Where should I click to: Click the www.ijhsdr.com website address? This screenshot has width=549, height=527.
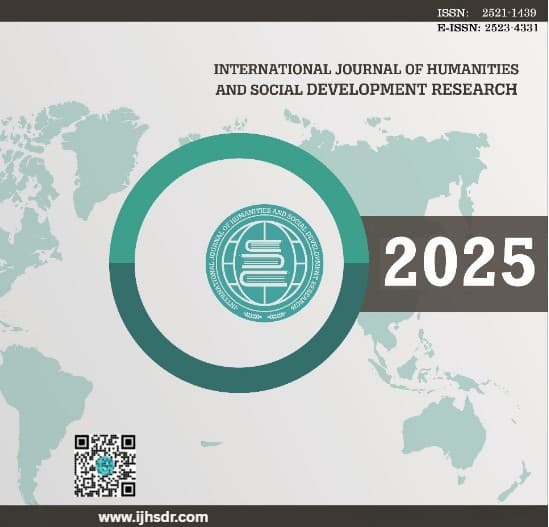(x=153, y=517)
